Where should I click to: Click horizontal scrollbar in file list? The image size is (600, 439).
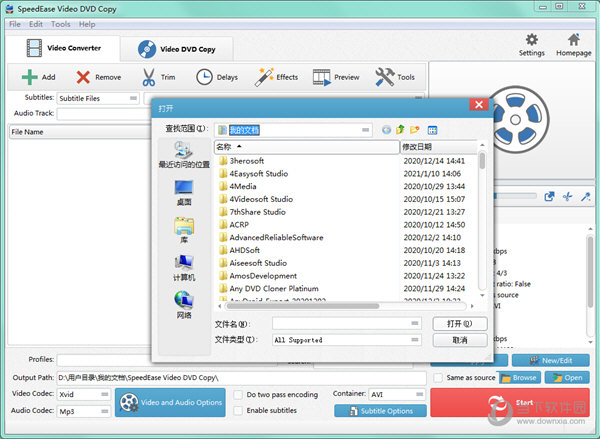(x=303, y=306)
